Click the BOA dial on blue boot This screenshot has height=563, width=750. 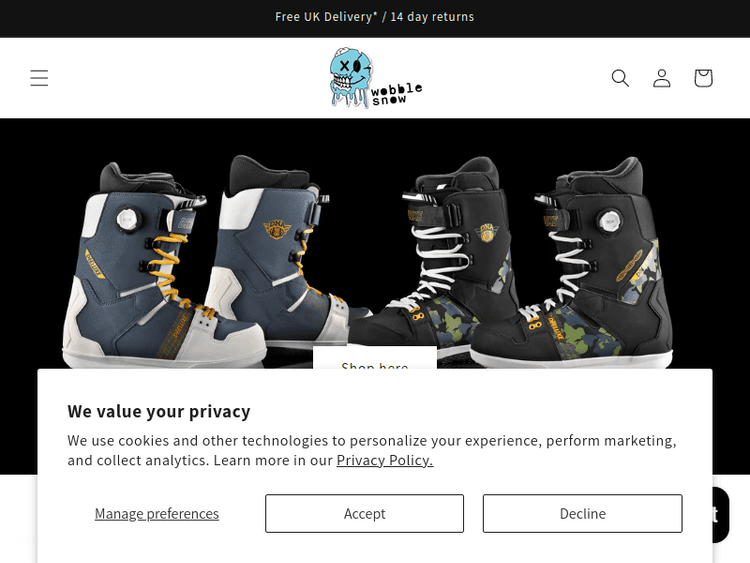pyautogui.click(x=128, y=220)
